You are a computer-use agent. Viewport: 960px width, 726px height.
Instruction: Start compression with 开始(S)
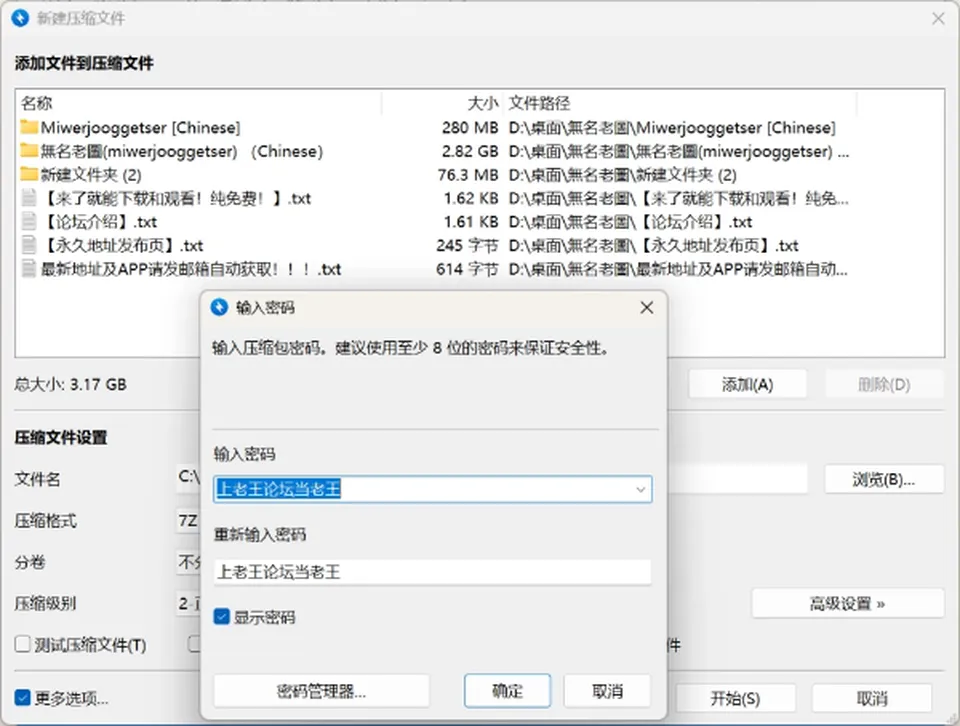click(x=735, y=698)
